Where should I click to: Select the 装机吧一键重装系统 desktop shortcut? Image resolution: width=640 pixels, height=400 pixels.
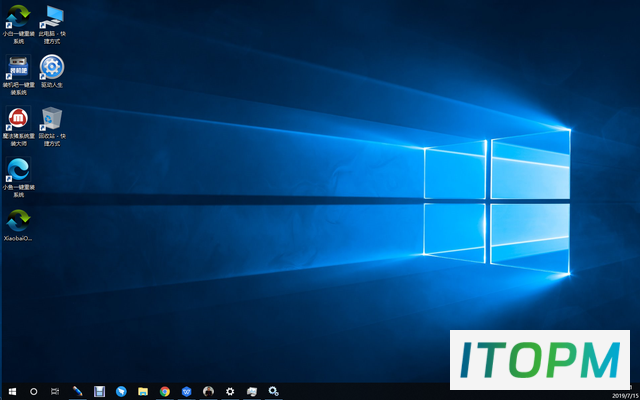coord(18,75)
